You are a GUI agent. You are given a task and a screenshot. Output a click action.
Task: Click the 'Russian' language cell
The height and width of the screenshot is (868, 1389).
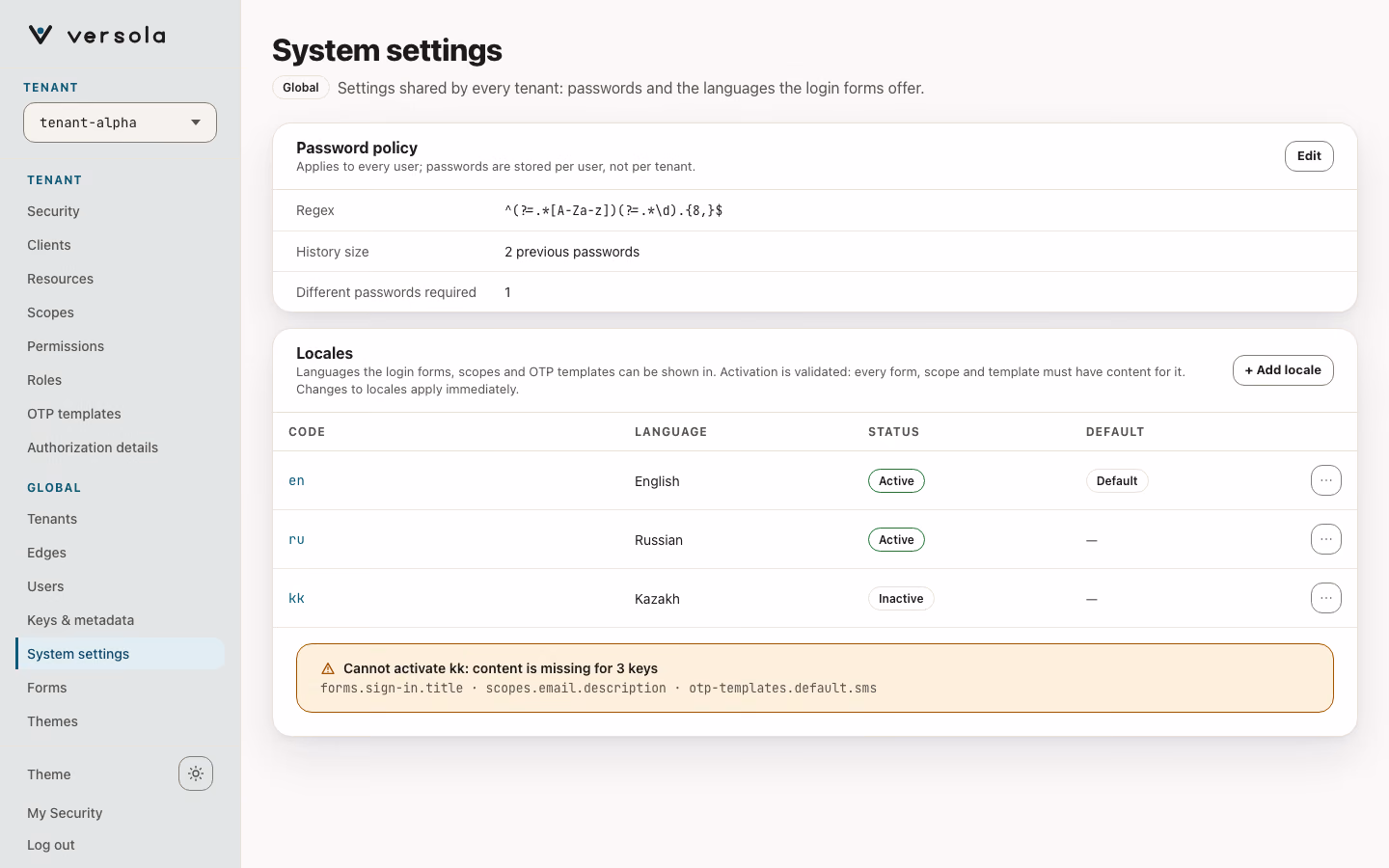click(659, 540)
